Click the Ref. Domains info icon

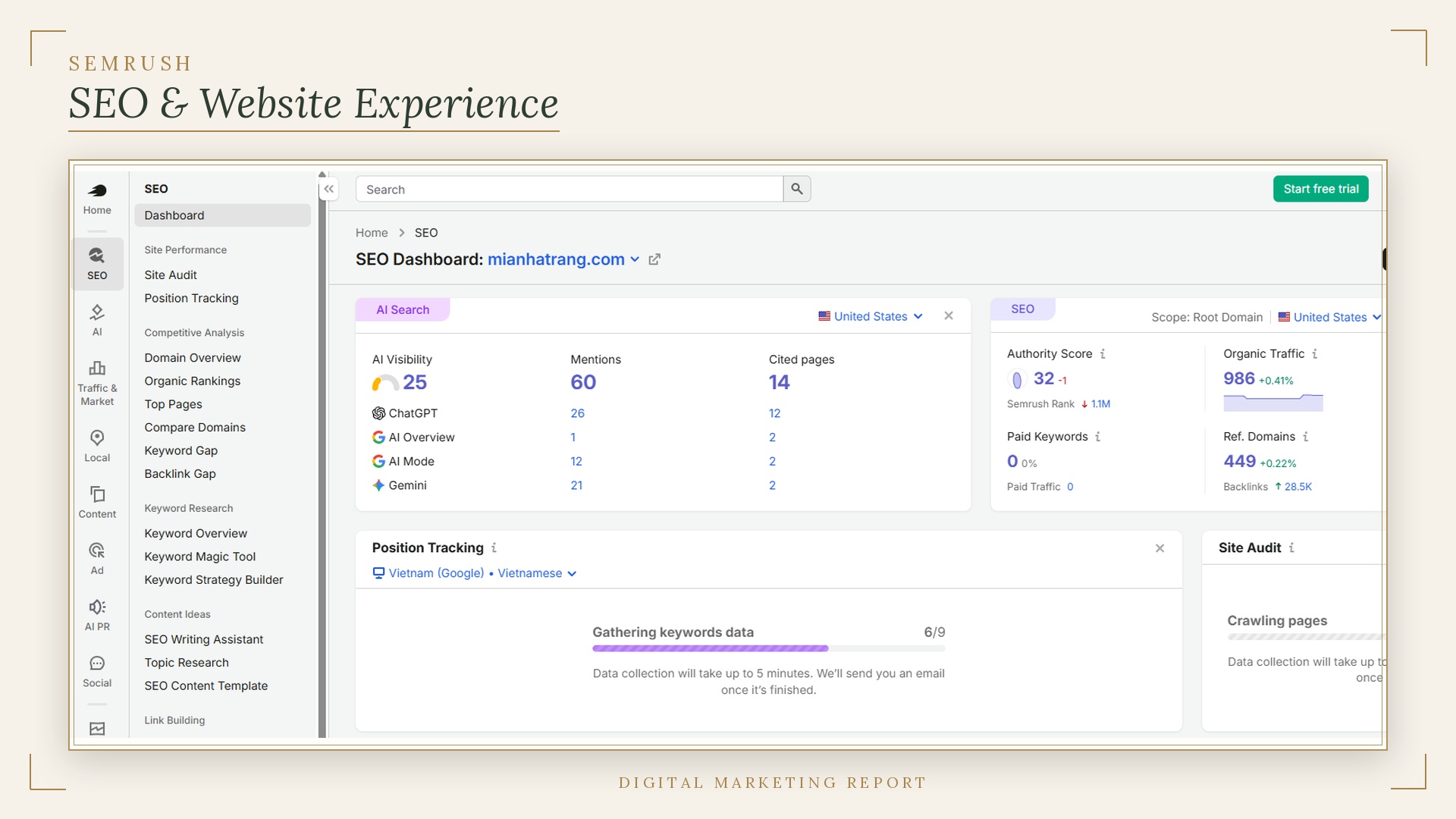point(1306,436)
